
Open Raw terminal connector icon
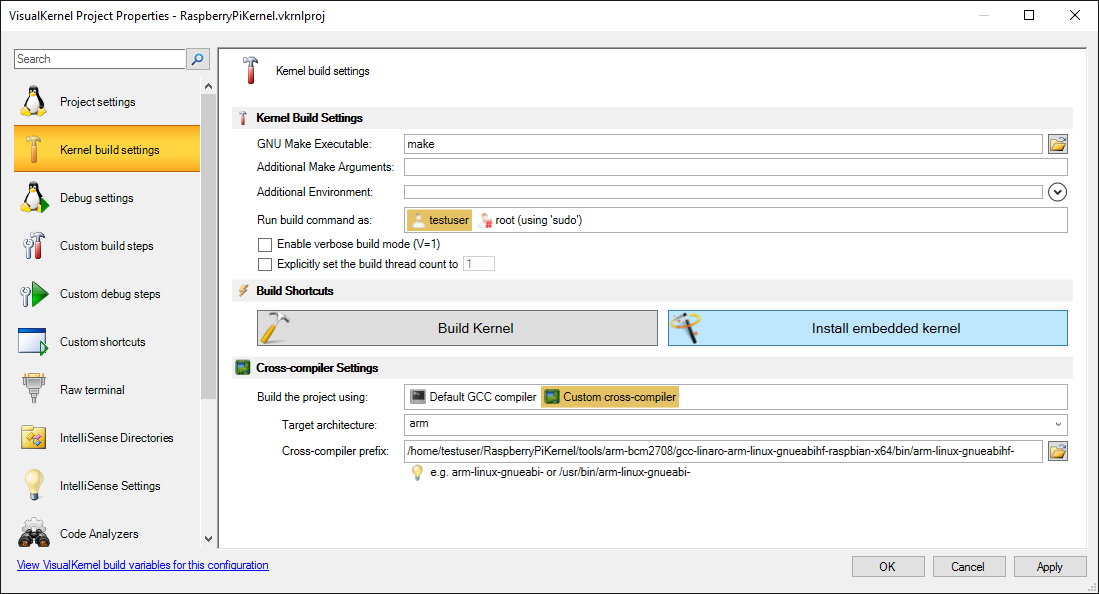(34, 390)
